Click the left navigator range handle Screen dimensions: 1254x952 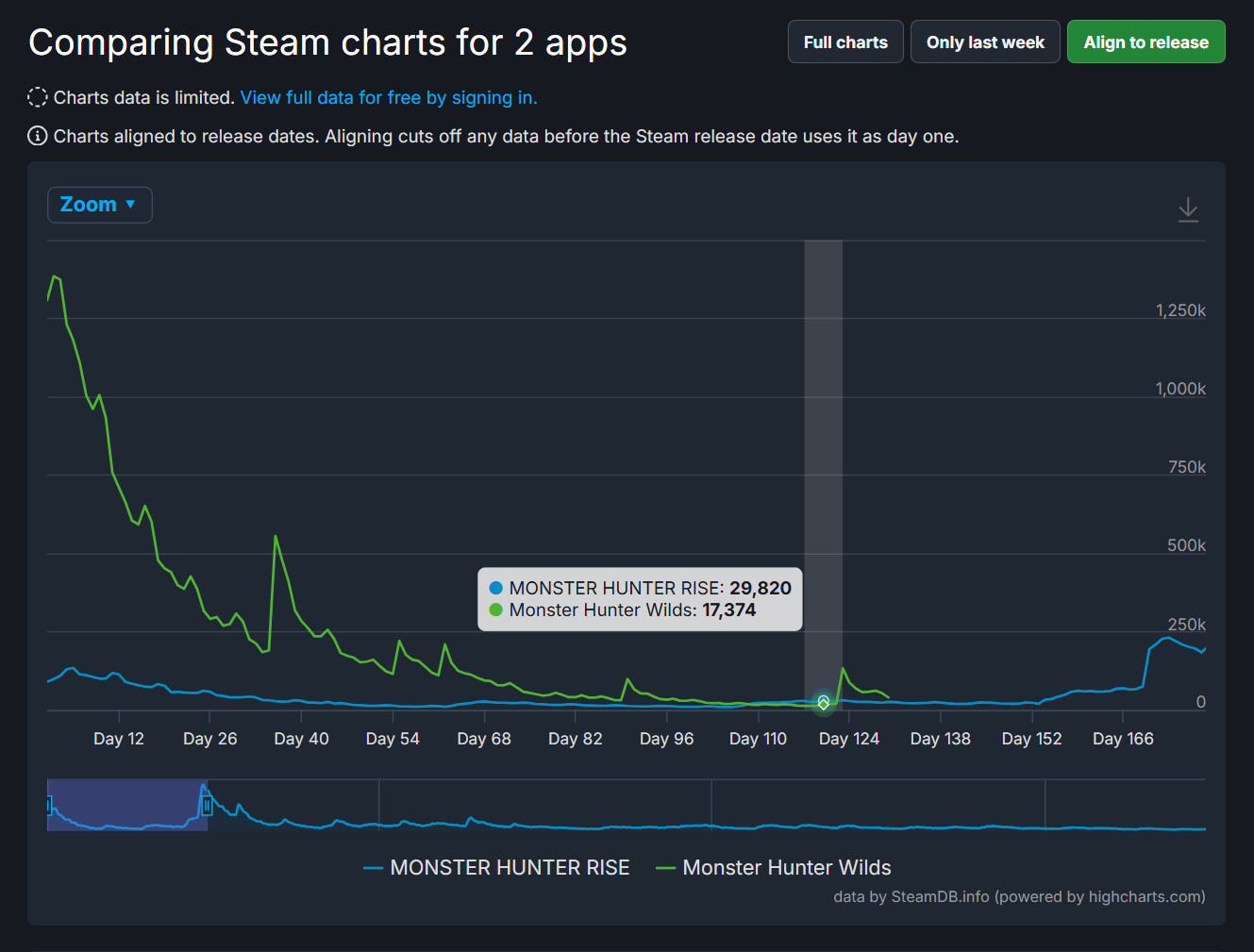point(48,806)
